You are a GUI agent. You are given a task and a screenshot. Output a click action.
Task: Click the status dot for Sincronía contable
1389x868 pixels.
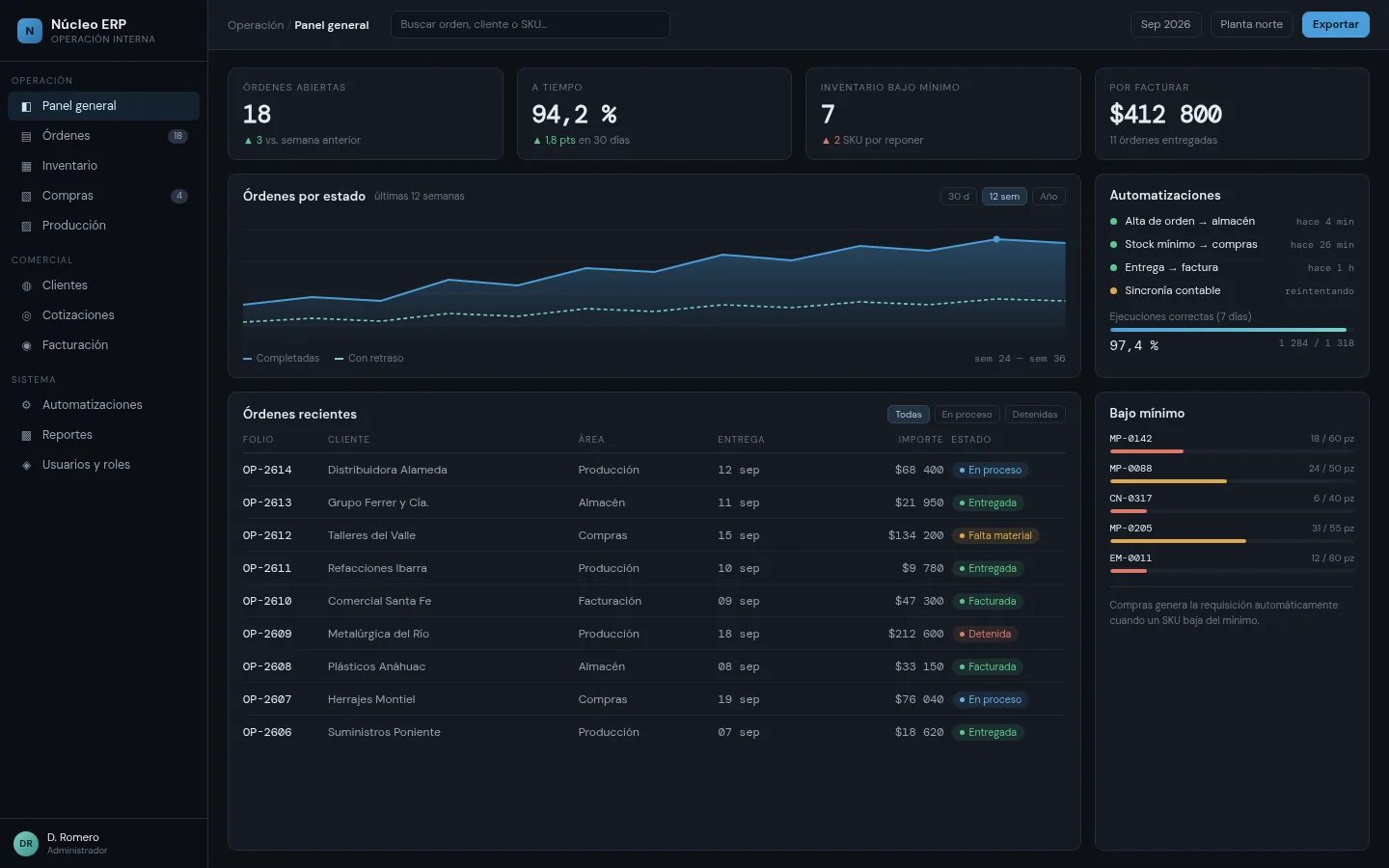click(1113, 290)
